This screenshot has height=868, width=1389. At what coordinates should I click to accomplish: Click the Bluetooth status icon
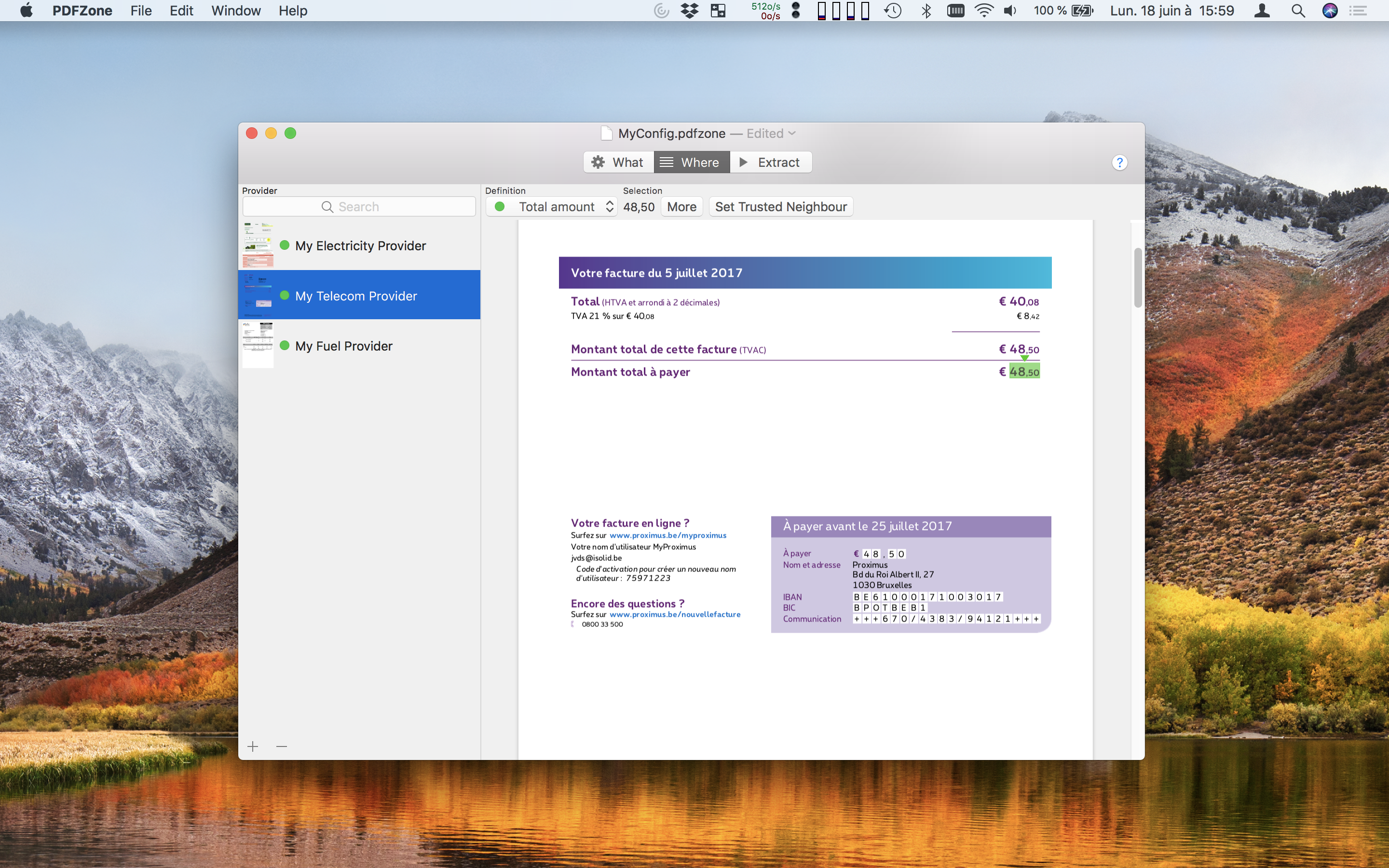926,10
